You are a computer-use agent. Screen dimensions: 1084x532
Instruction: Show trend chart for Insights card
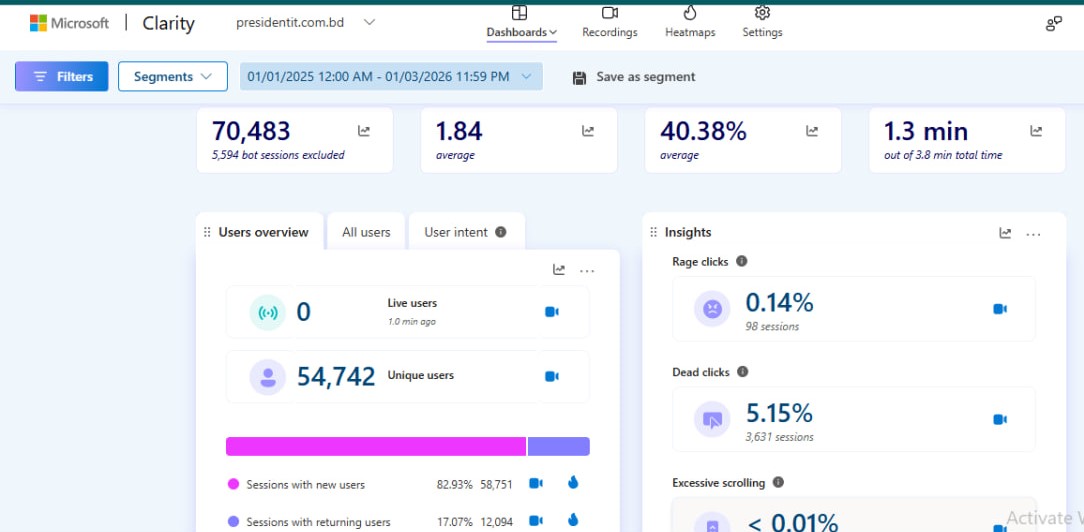click(x=1005, y=233)
